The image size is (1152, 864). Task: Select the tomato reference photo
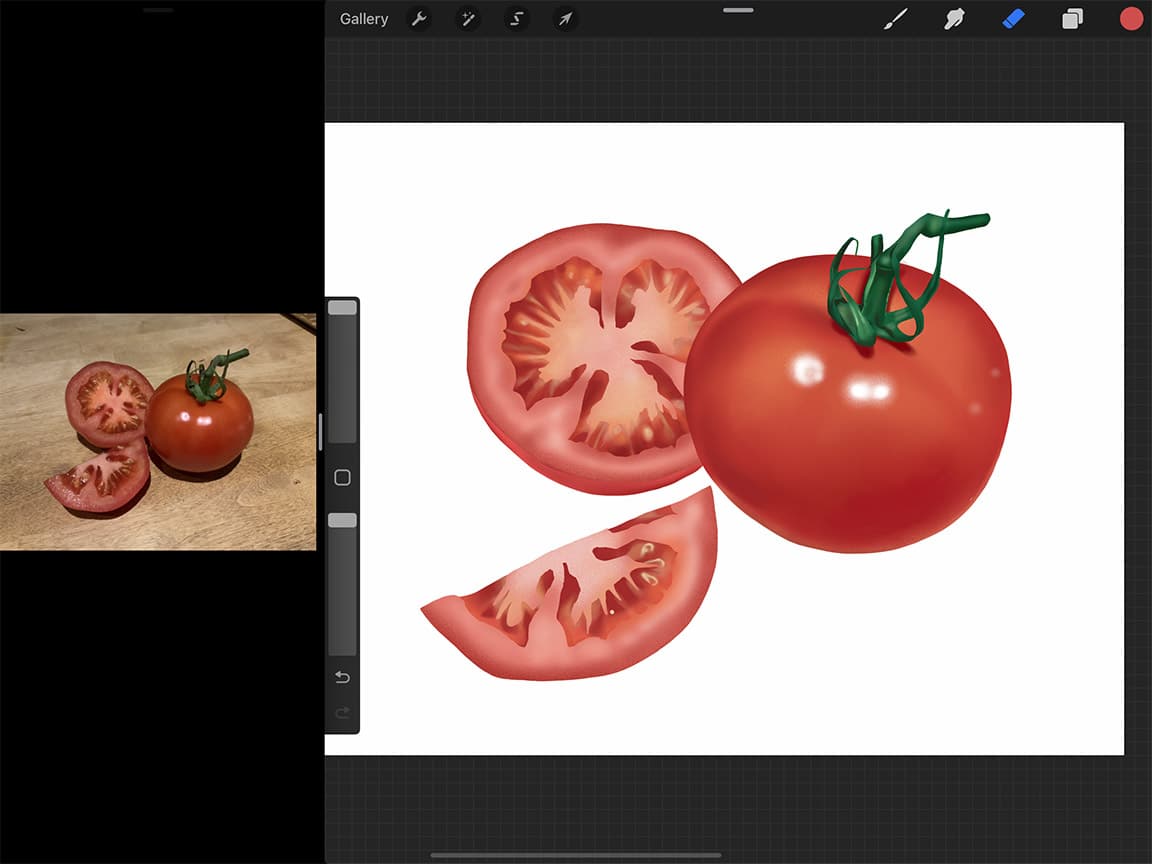(158, 430)
